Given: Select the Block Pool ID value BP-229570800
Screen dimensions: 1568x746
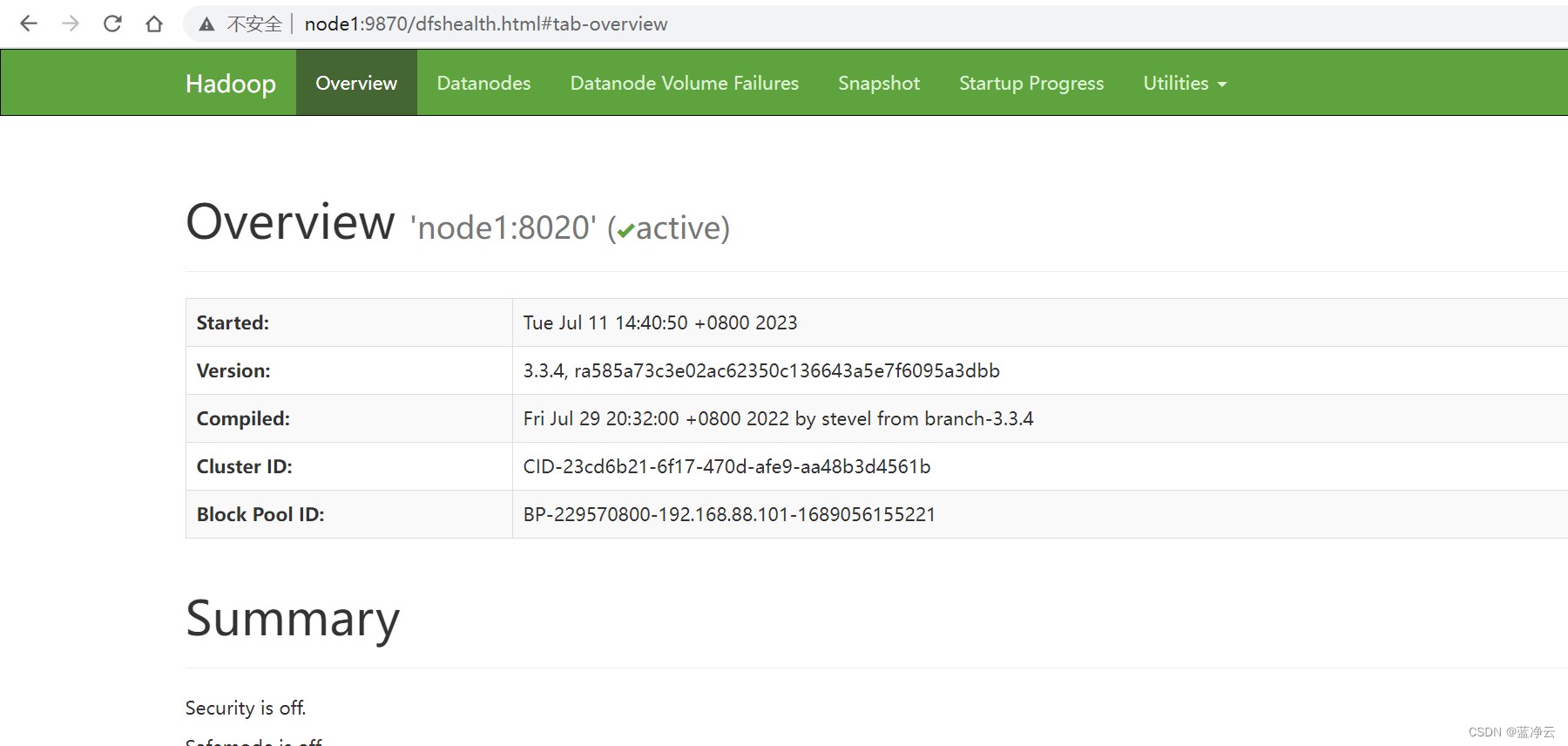Looking at the screenshot, I should pyautogui.click(x=729, y=514).
